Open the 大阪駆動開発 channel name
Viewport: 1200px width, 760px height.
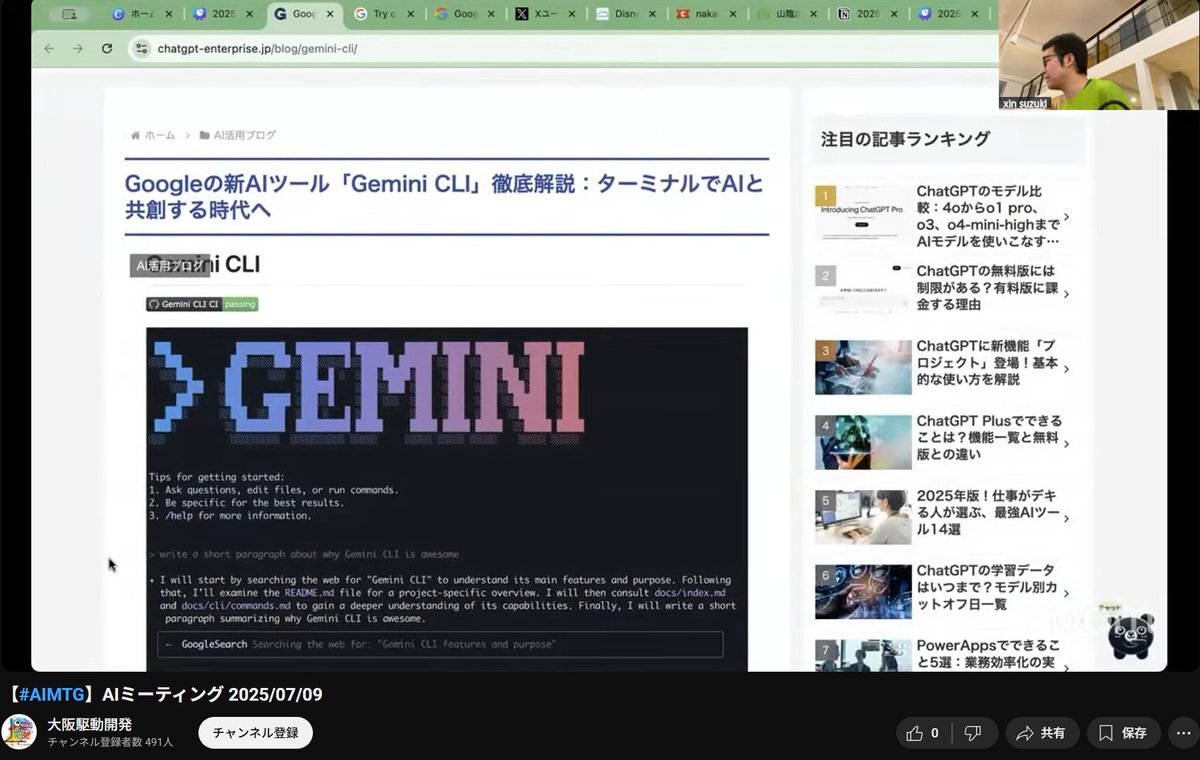(x=90, y=724)
